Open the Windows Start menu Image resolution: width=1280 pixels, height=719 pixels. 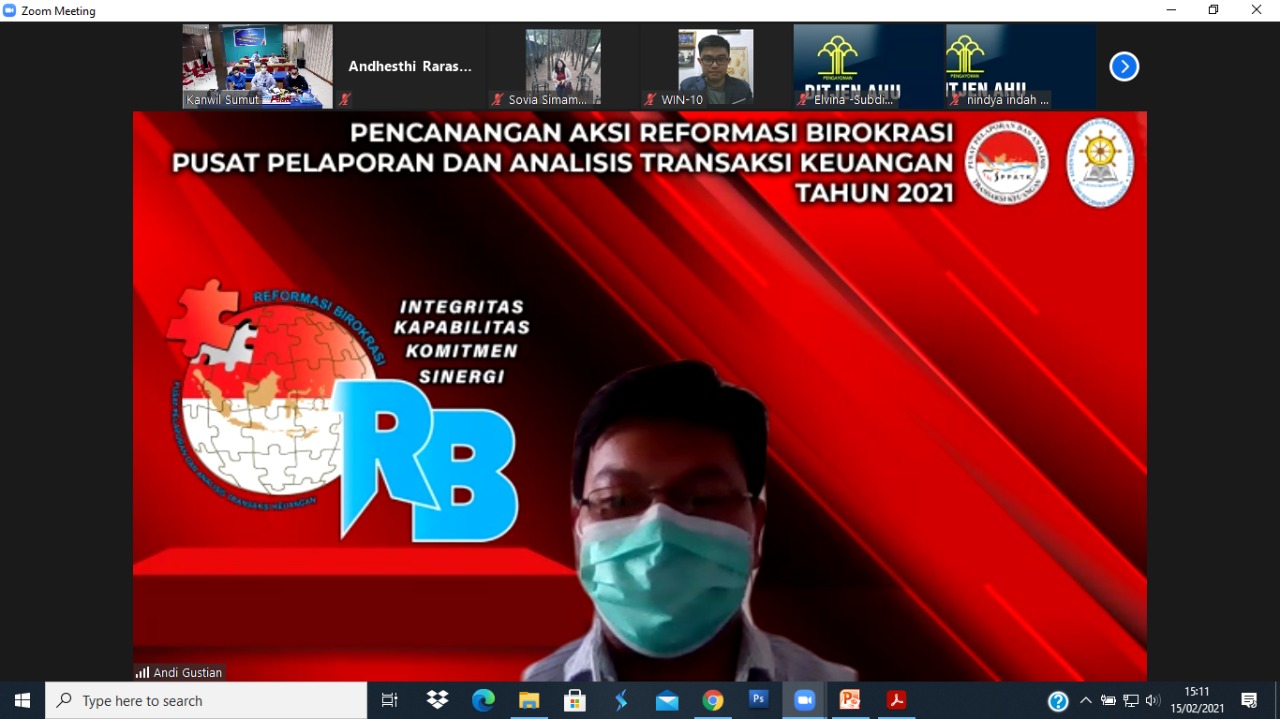[x=22, y=701]
